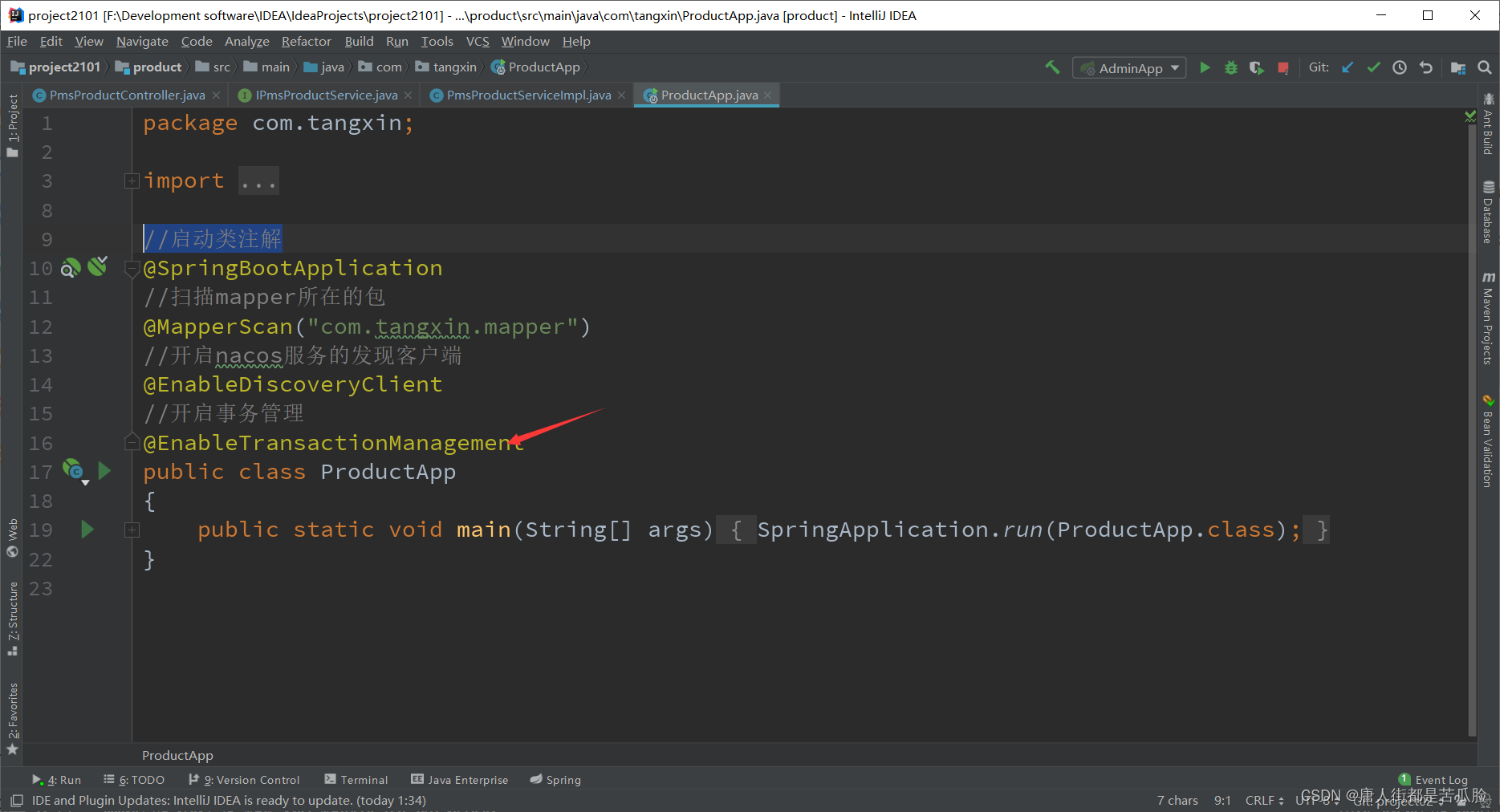The image size is (1500, 812).
Task: Open the TODO tool window button
Action: (x=134, y=780)
